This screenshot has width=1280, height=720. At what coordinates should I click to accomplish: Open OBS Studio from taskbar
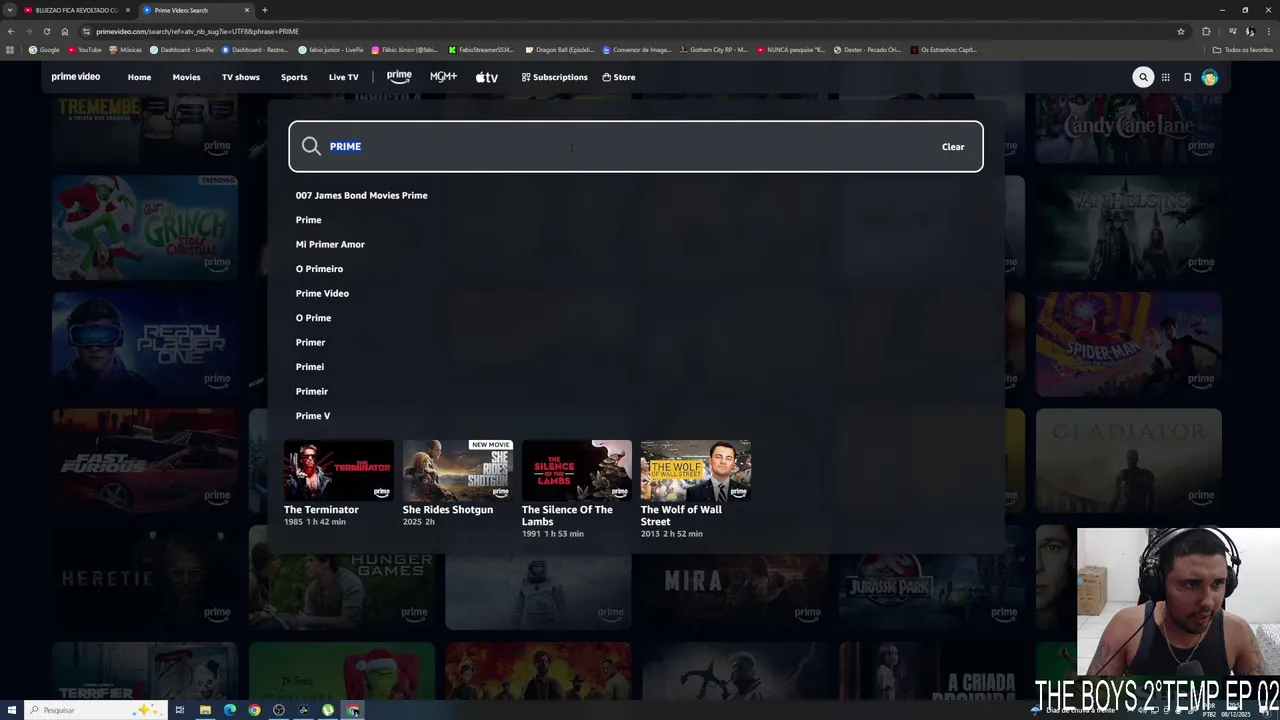point(279,710)
